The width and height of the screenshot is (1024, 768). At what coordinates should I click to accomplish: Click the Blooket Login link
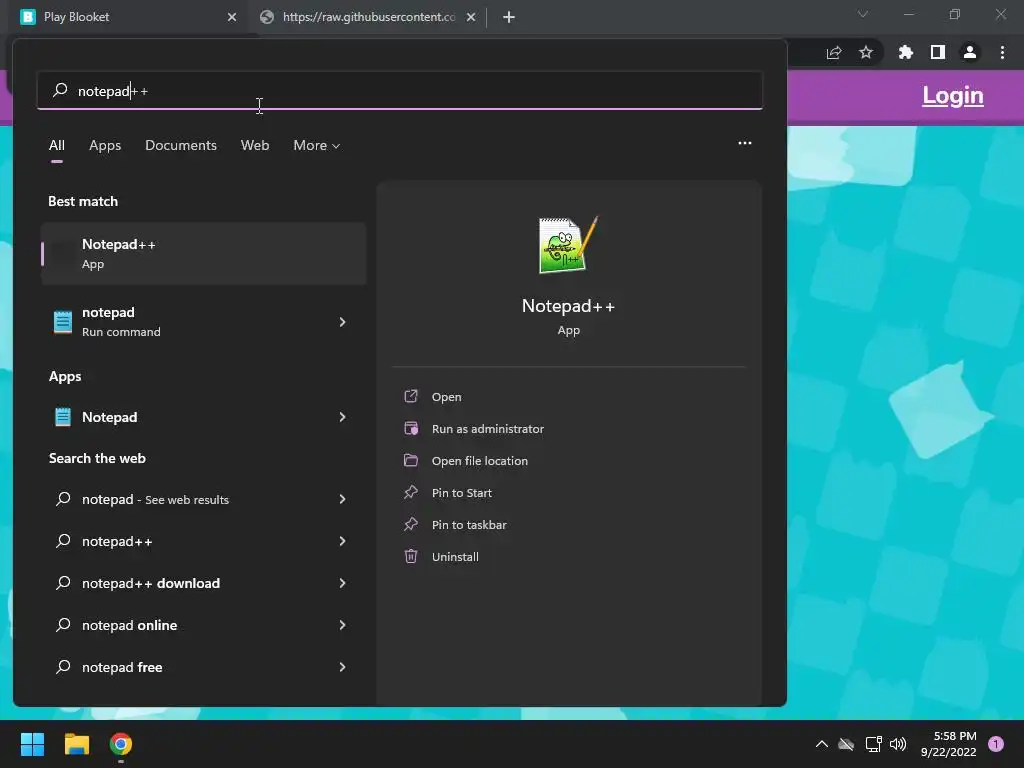(x=953, y=96)
